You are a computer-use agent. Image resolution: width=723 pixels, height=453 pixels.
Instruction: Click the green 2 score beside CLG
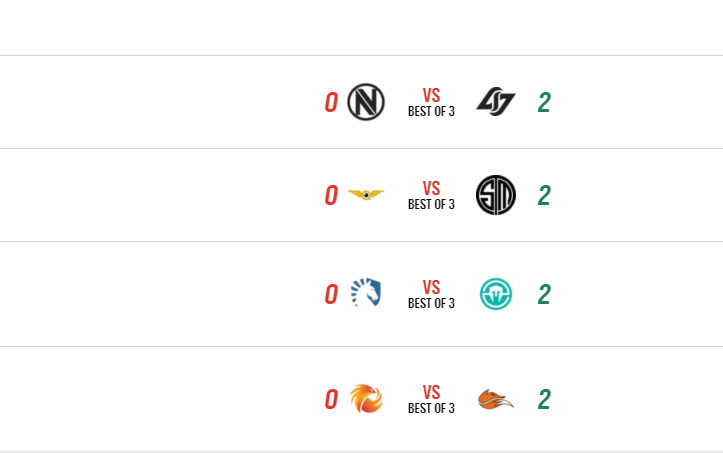click(544, 102)
